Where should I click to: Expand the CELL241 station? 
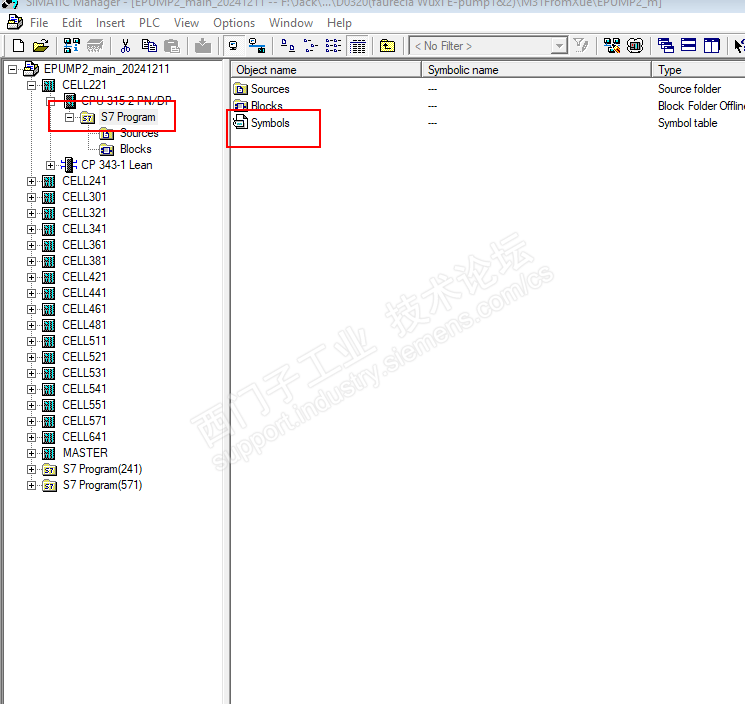tap(31, 181)
